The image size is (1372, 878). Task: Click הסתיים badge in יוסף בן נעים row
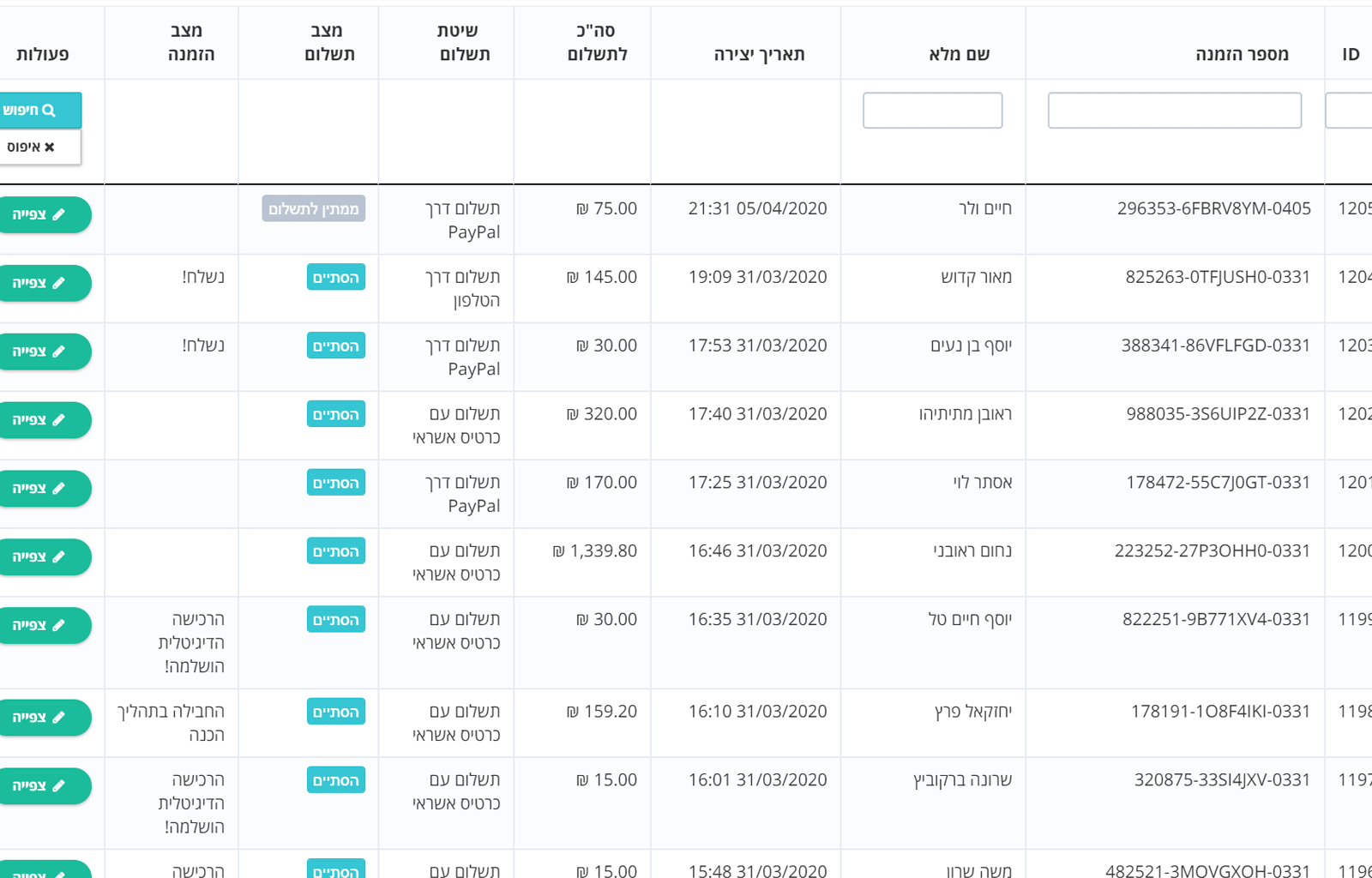(x=336, y=346)
